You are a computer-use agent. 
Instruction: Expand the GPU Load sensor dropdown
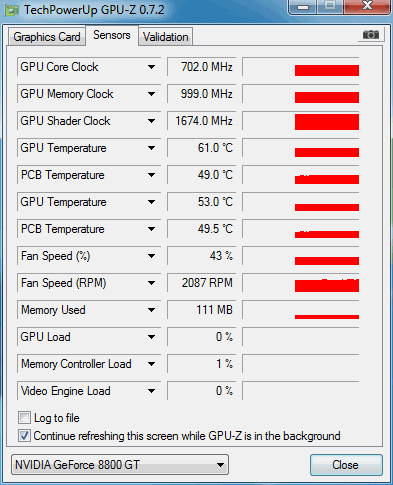[x=151, y=337]
